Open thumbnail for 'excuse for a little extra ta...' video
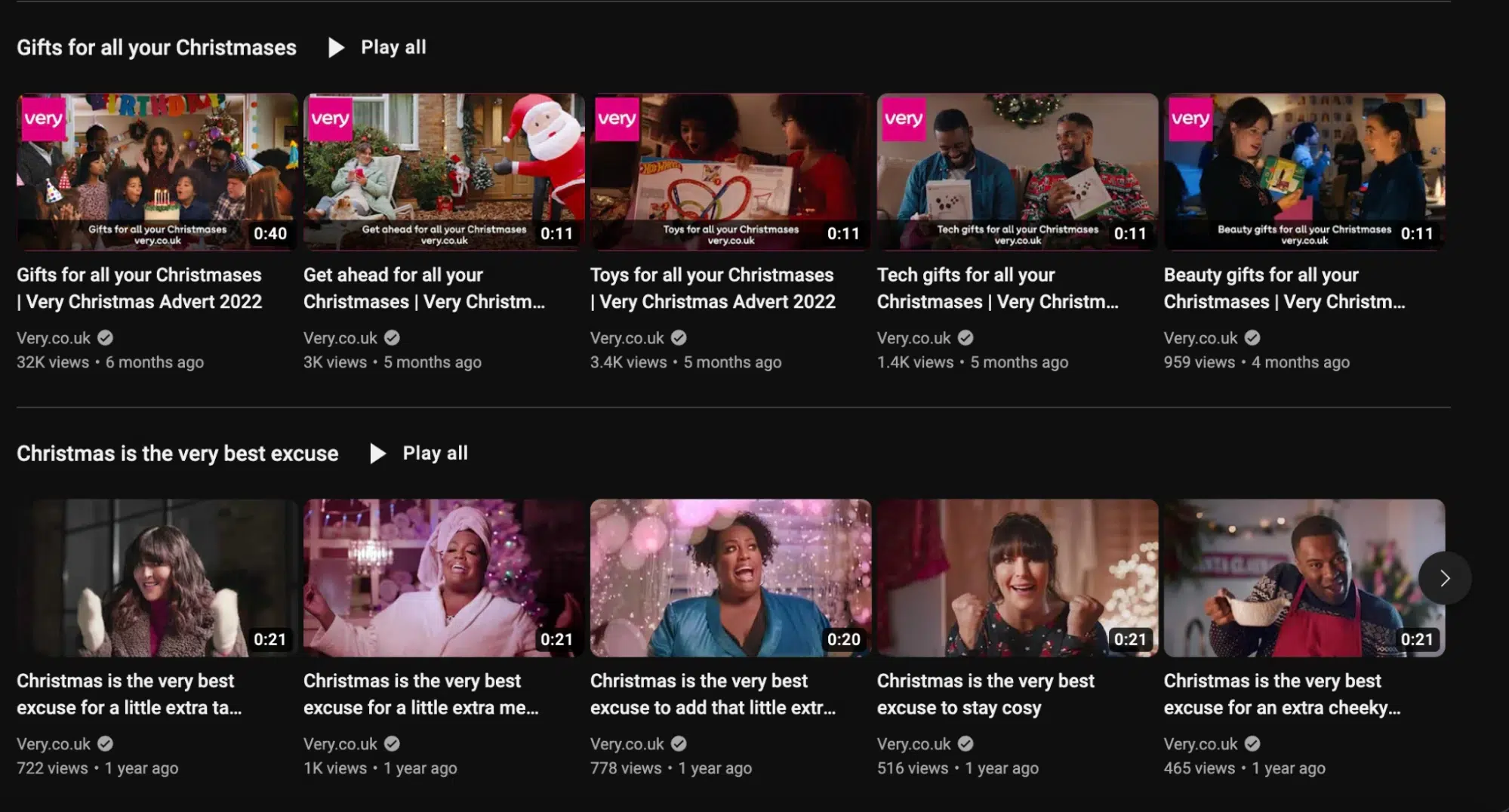Viewport: 1509px width, 812px height. [157, 578]
